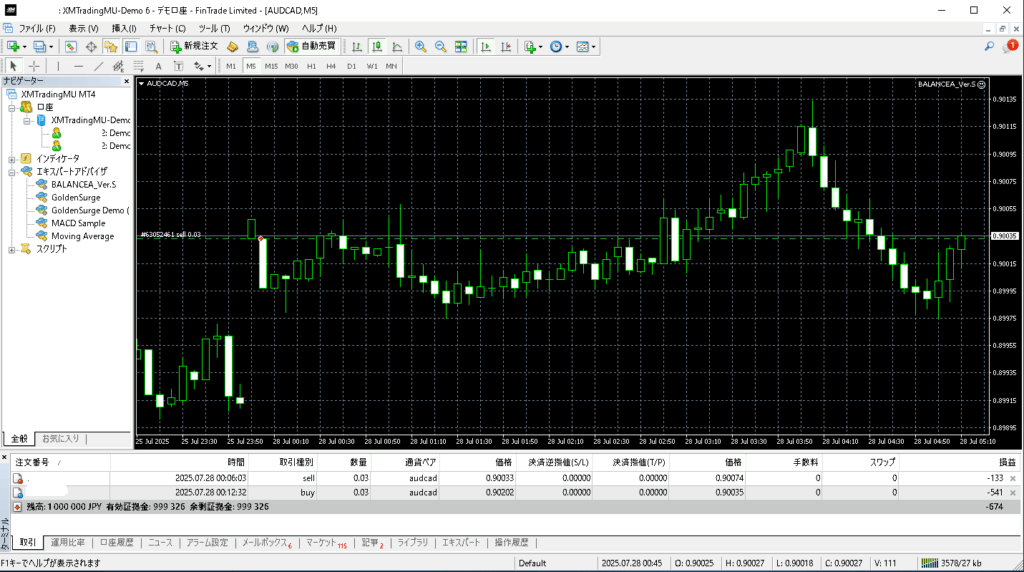Image resolution: width=1024 pixels, height=572 pixels.
Task: Switch chart to Bar Chart mode
Action: [x=357, y=46]
